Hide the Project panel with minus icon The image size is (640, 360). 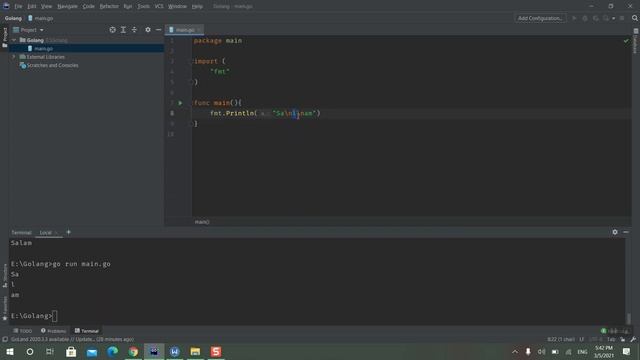[x=158, y=30]
